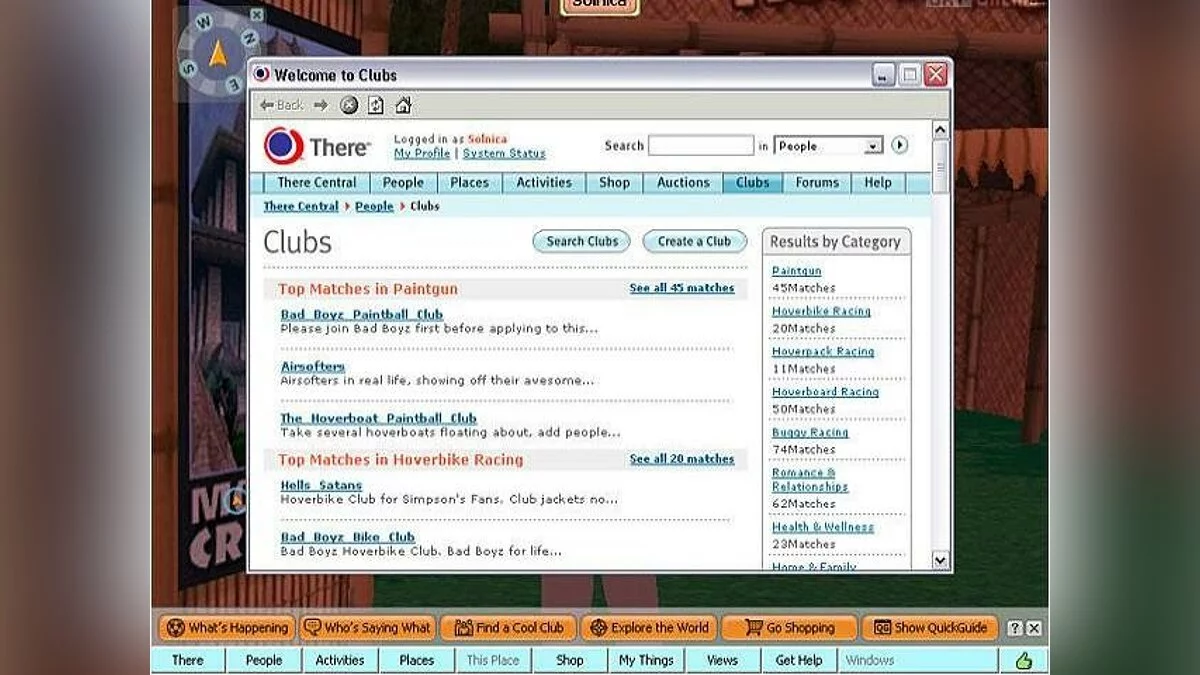Open the My Things menu

pyautogui.click(x=646, y=660)
